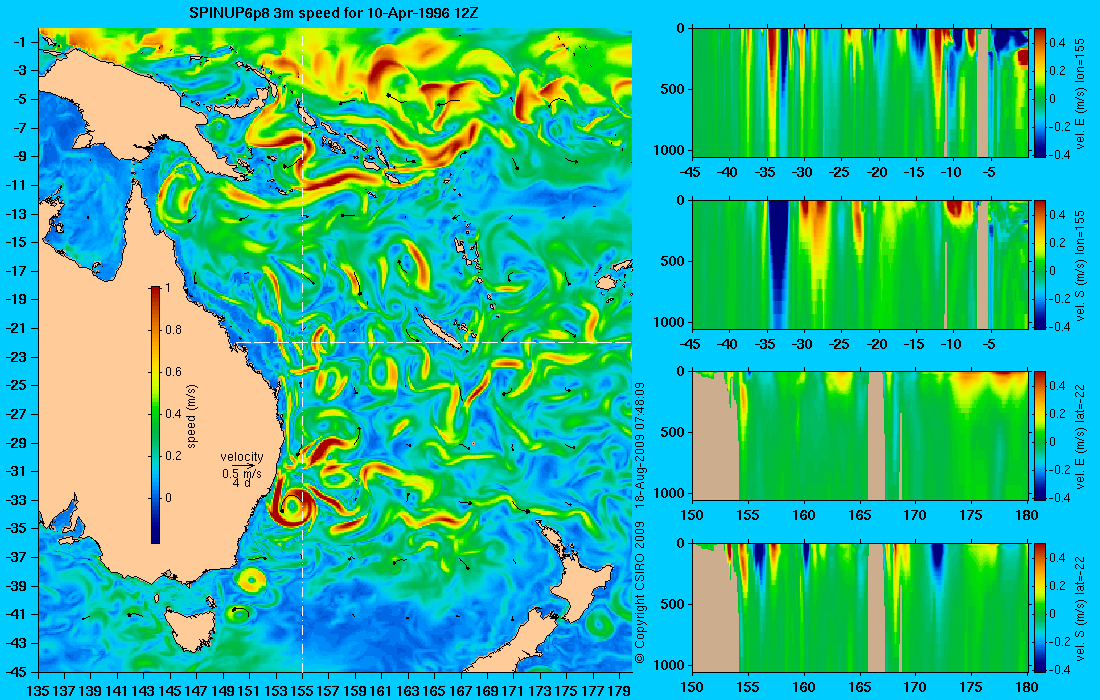1100x700 pixels.
Task: Click the "vel. S (m/s) lat=-22" label
Action: pos(1081,608)
